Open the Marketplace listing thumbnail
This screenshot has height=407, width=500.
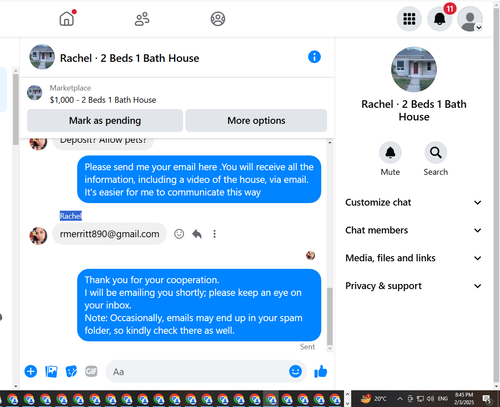[35, 93]
